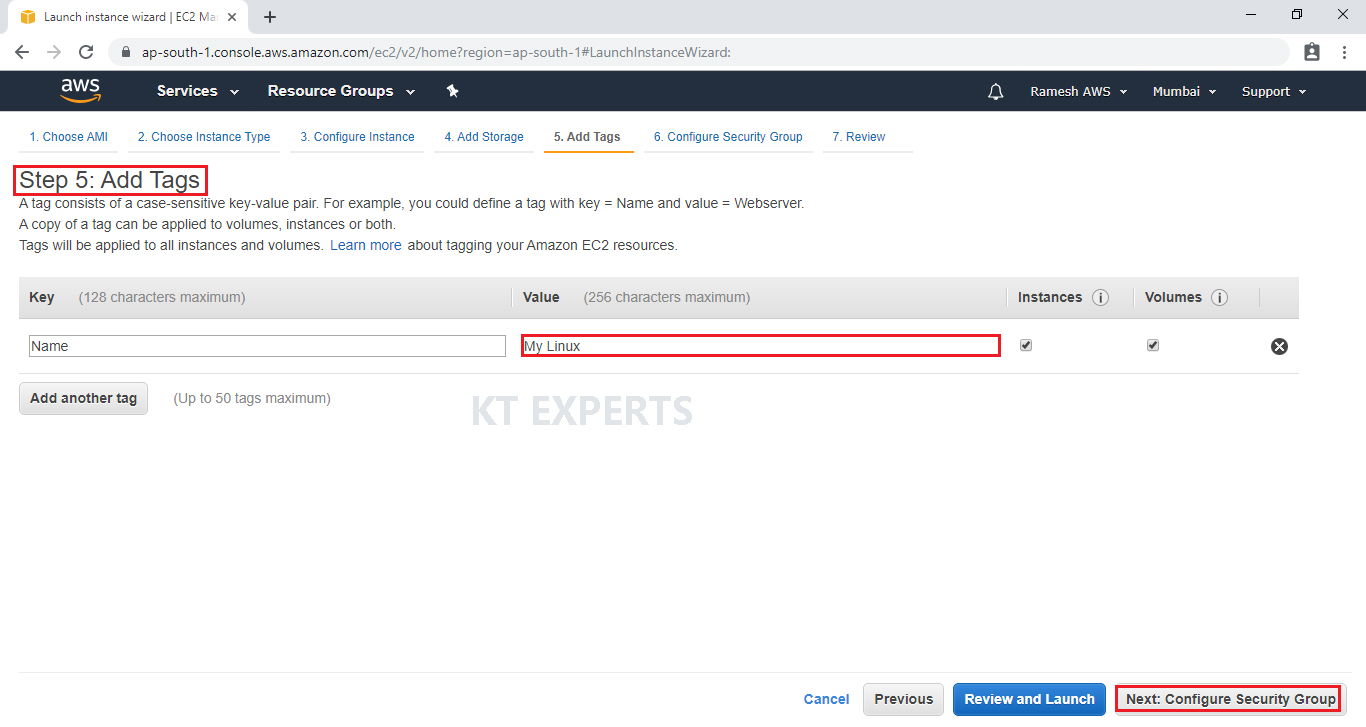Reload the page with browser refresh icon
This screenshot has width=1366, height=727.
pyautogui.click(x=86, y=52)
